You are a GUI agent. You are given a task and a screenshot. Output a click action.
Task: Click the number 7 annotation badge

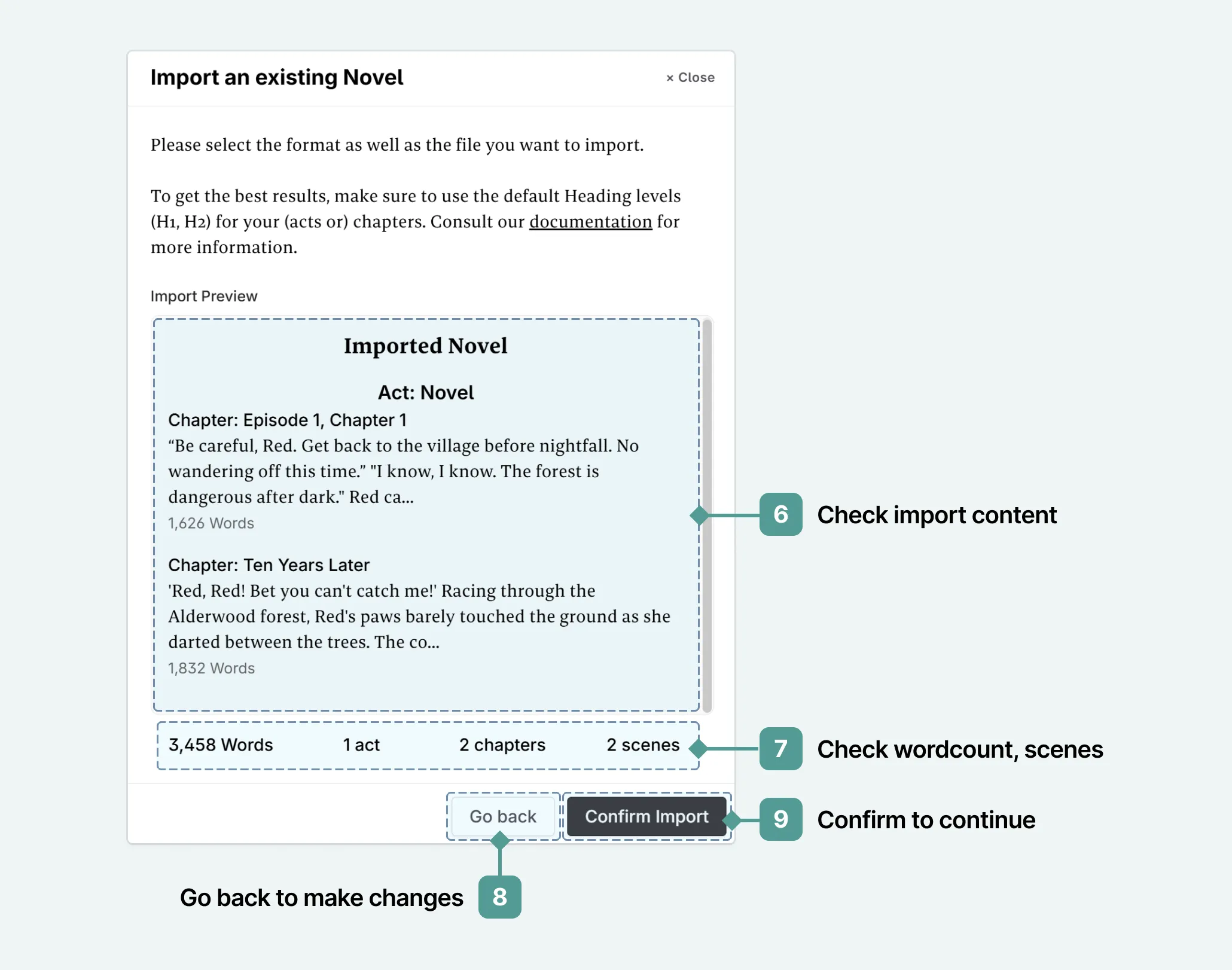780,749
